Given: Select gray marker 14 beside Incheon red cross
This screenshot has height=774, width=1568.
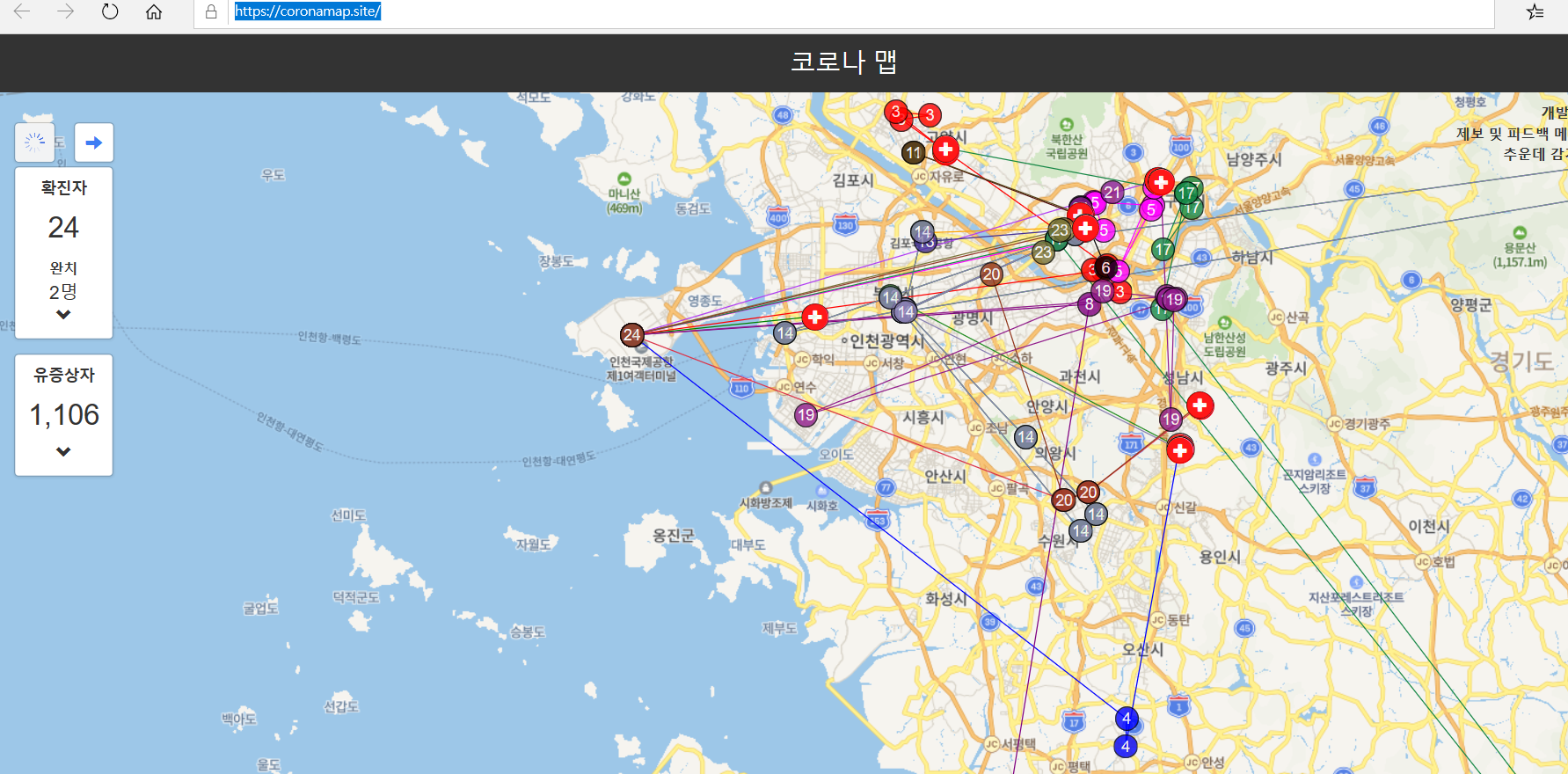Looking at the screenshot, I should point(784,333).
